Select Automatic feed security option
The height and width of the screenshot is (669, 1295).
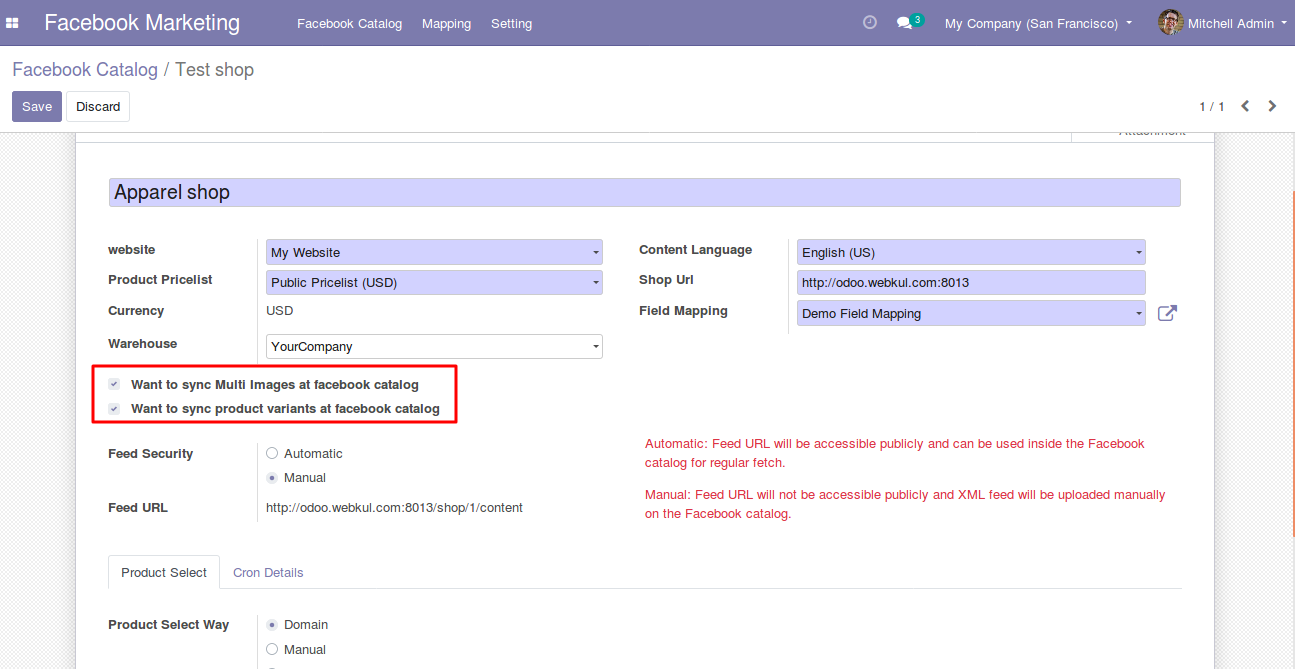(272, 453)
